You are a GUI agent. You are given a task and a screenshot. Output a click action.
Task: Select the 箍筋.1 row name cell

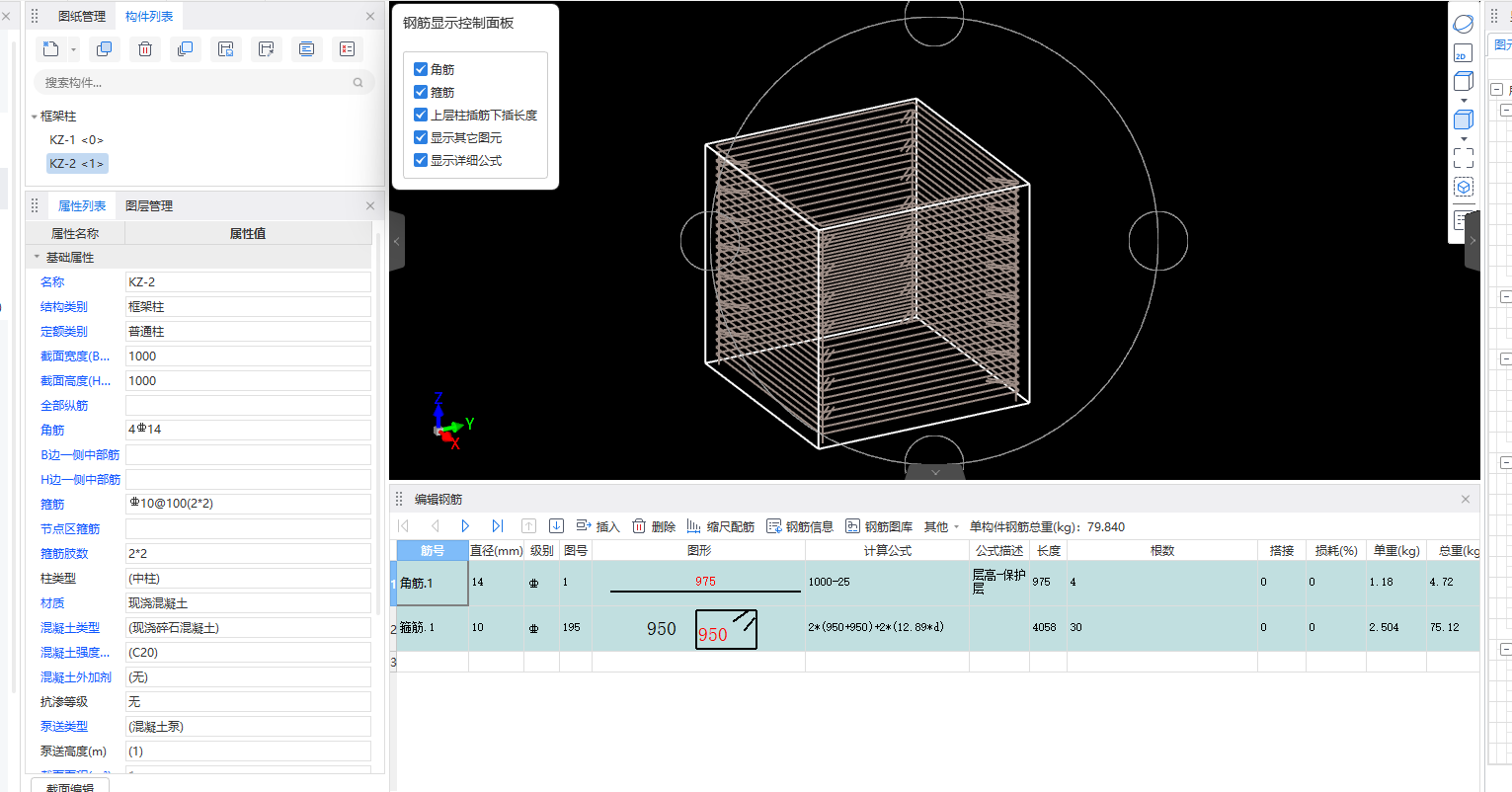(432, 628)
